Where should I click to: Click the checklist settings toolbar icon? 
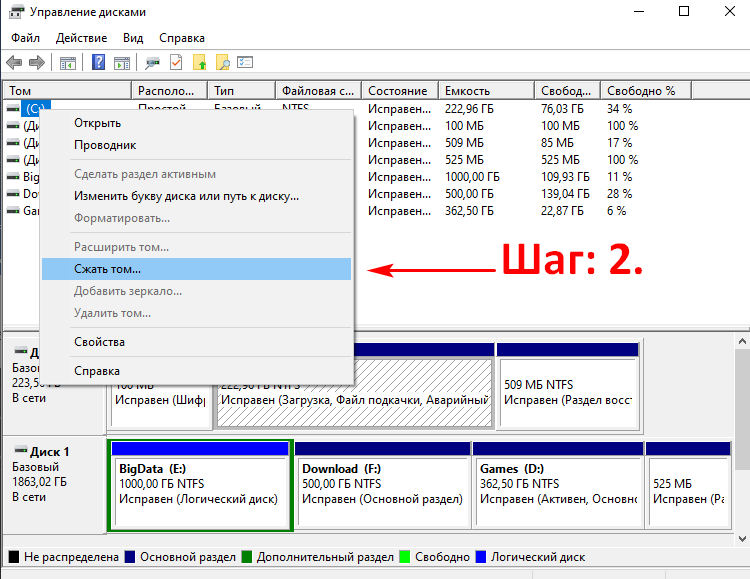pyautogui.click(x=245, y=62)
